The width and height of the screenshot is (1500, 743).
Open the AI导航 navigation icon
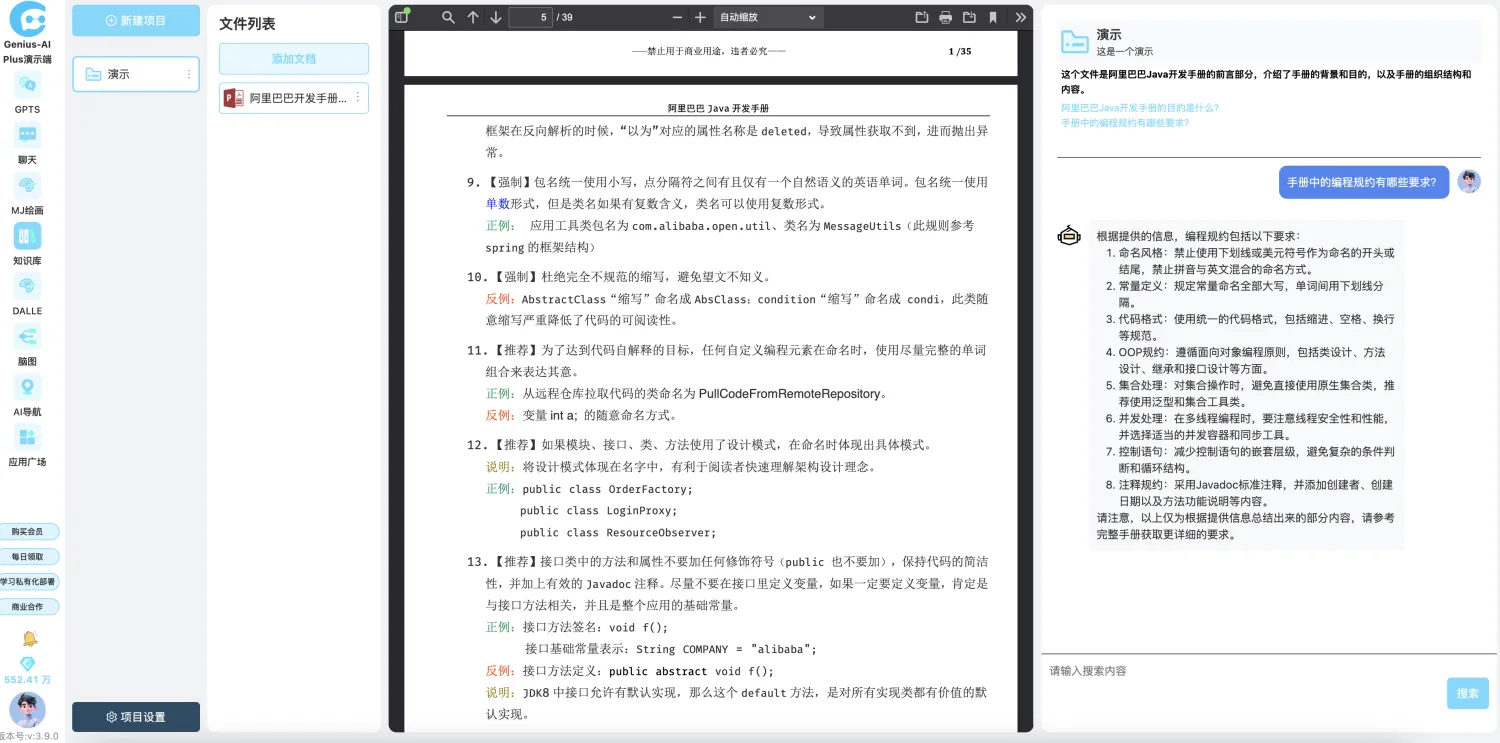point(27,387)
